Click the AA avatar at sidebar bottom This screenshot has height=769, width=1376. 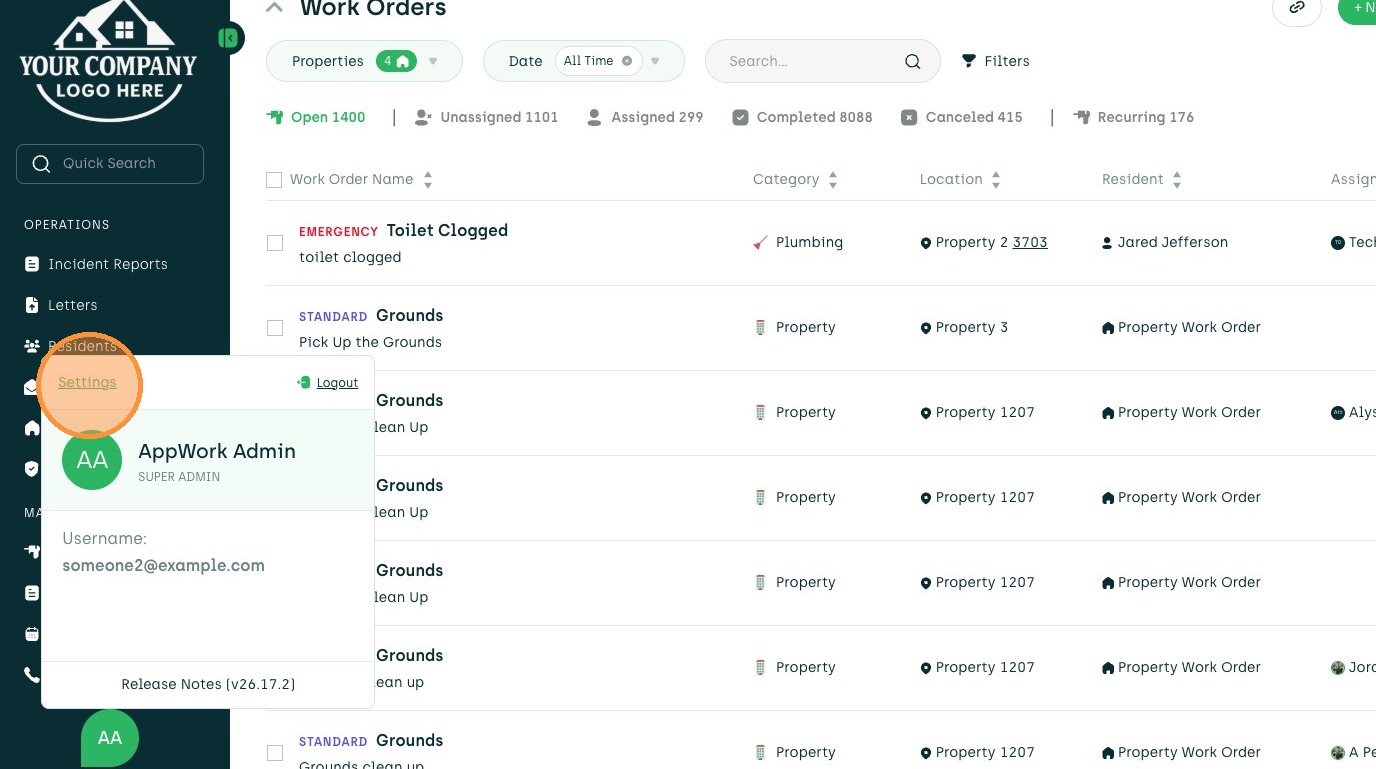pos(110,738)
